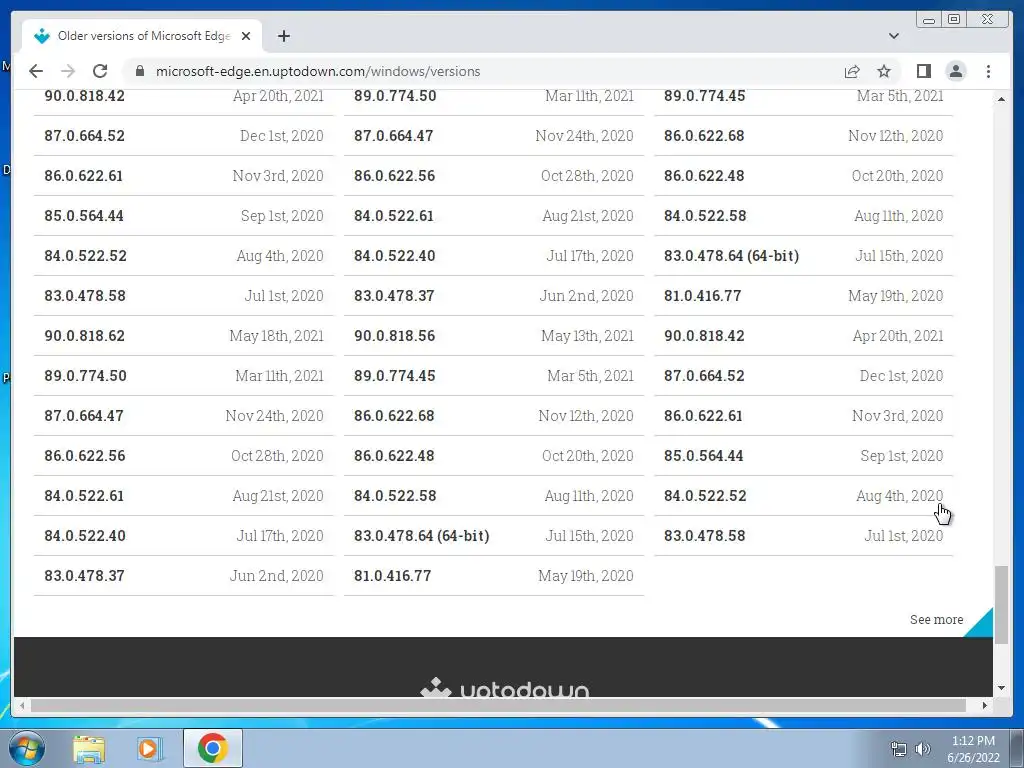Click the browser Forward arrow
The image size is (1024, 768).
coord(68,71)
